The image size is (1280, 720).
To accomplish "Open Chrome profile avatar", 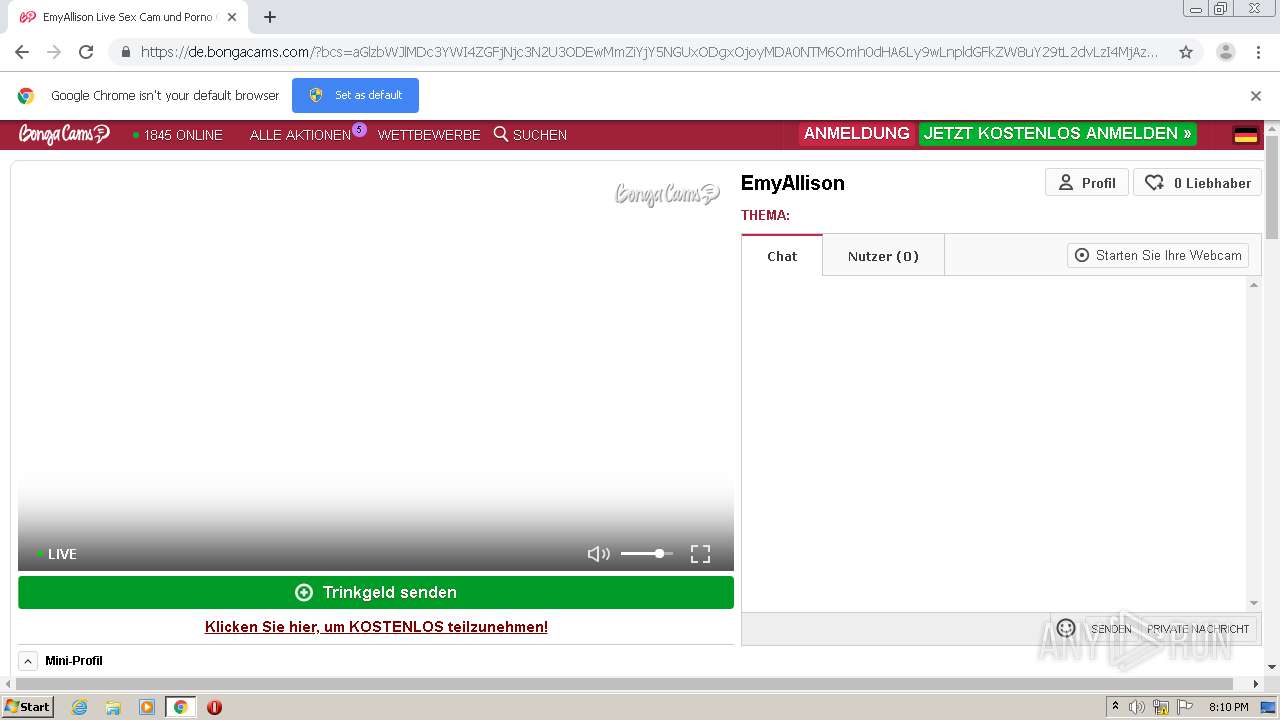I will [1225, 52].
